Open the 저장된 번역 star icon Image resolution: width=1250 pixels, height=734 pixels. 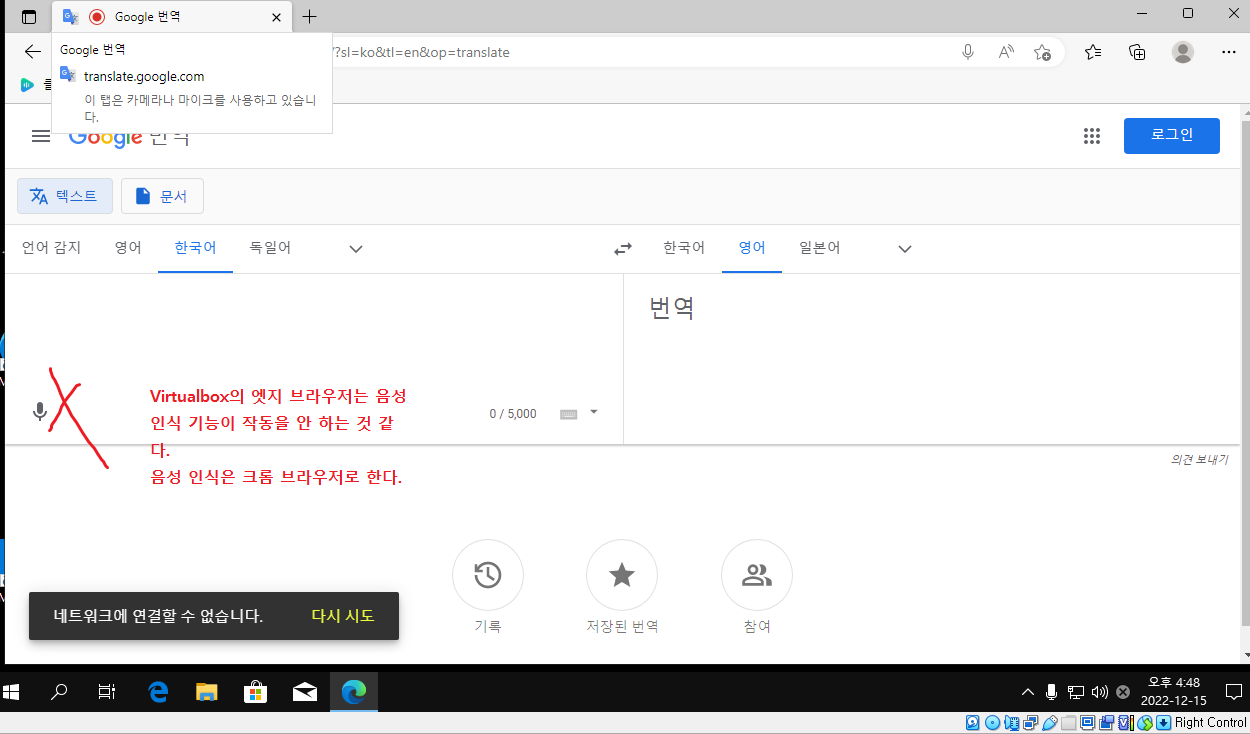[622, 575]
